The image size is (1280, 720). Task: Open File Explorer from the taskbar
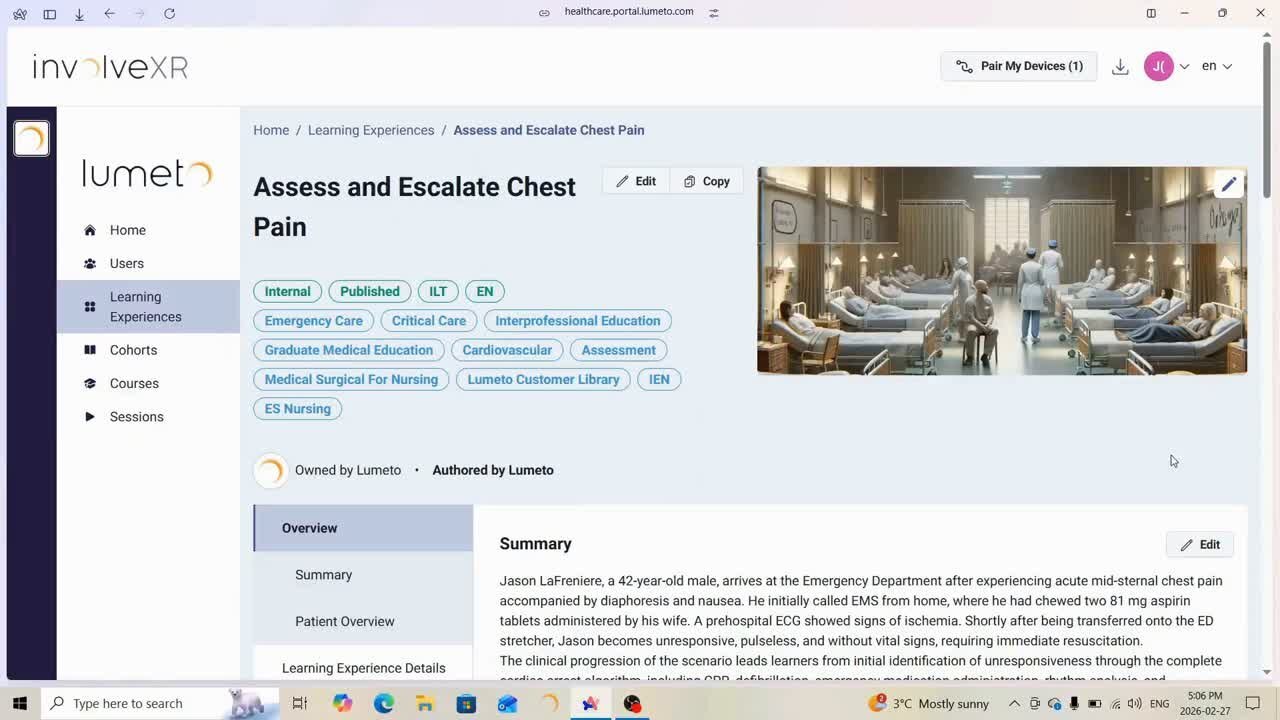[x=425, y=703]
